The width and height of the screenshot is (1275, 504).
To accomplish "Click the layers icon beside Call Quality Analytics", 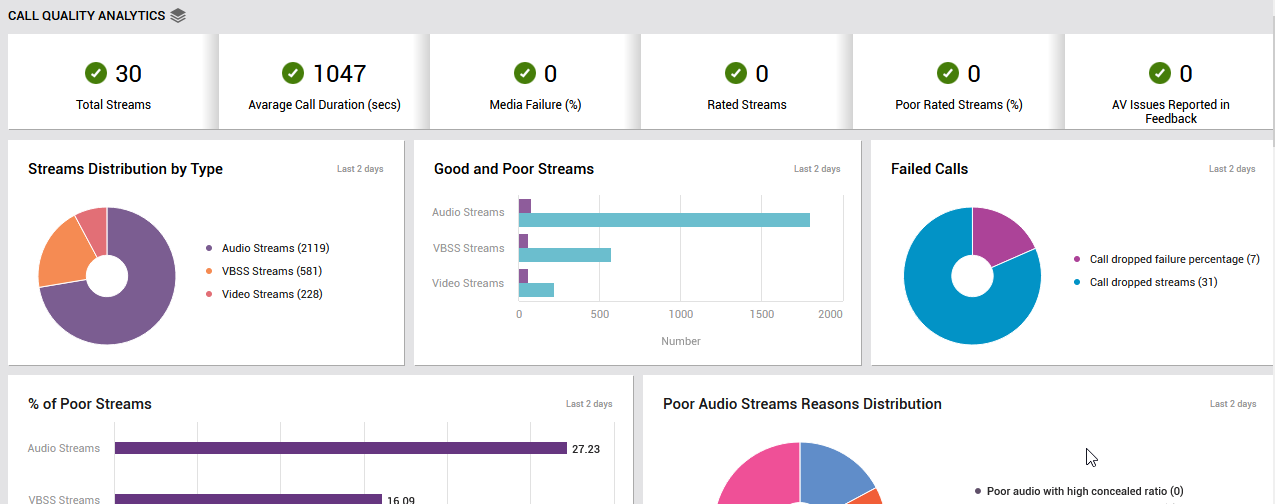I will (178, 16).
